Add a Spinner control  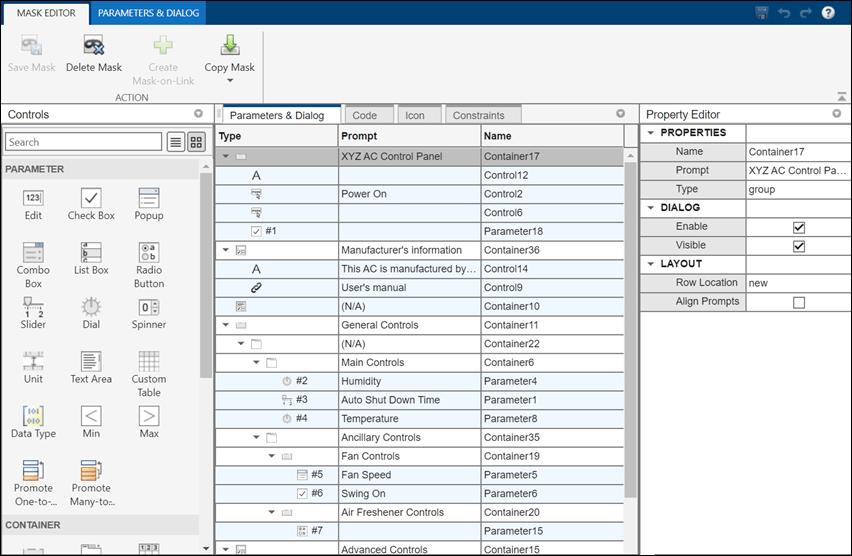[148, 307]
